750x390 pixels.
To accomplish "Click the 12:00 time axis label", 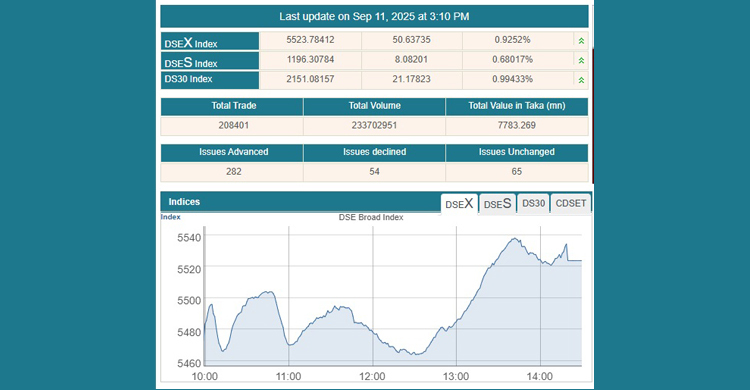I will point(372,377).
